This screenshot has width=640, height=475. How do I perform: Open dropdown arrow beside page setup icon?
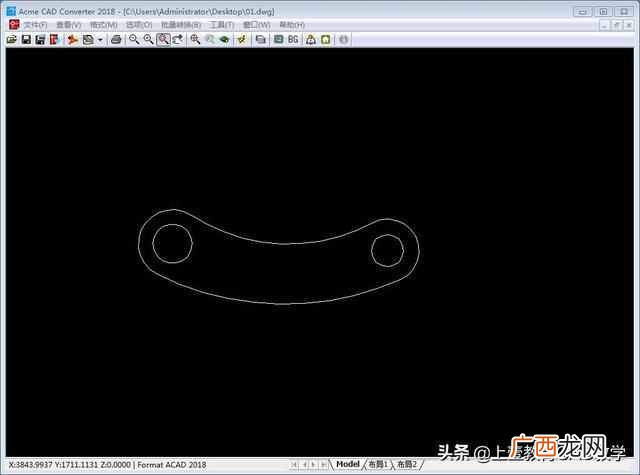[100, 40]
